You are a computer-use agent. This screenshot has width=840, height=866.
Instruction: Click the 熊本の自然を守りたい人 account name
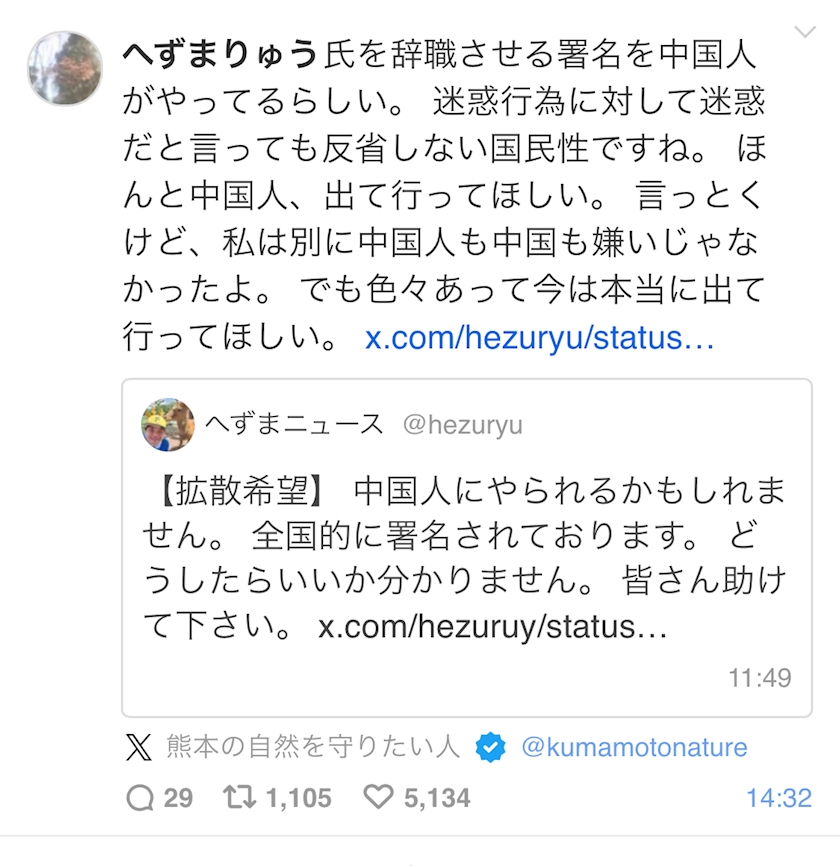point(313,747)
